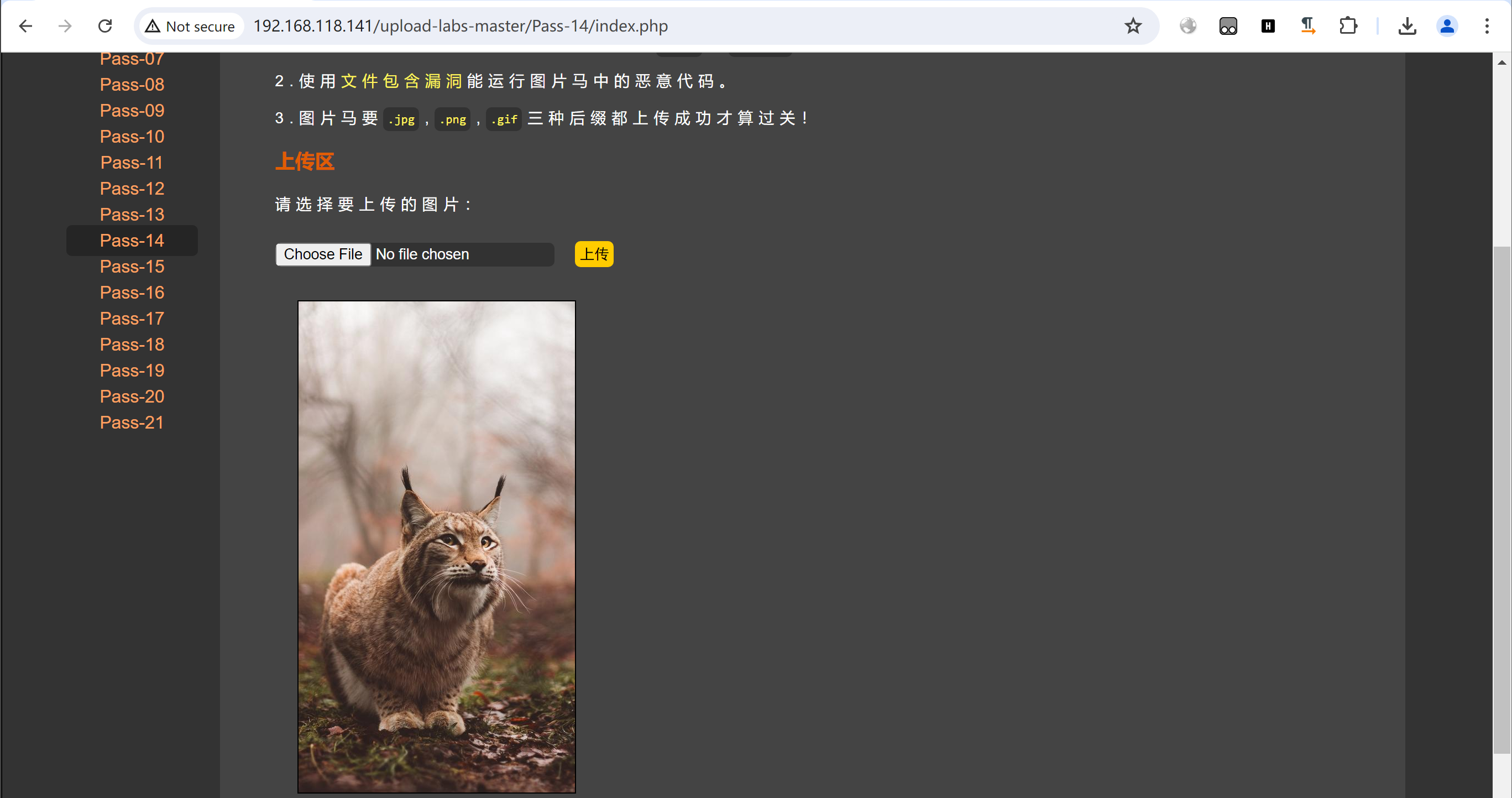The image size is (1512, 798).
Task: Select Pass-14 in the sidebar
Action: (132, 240)
